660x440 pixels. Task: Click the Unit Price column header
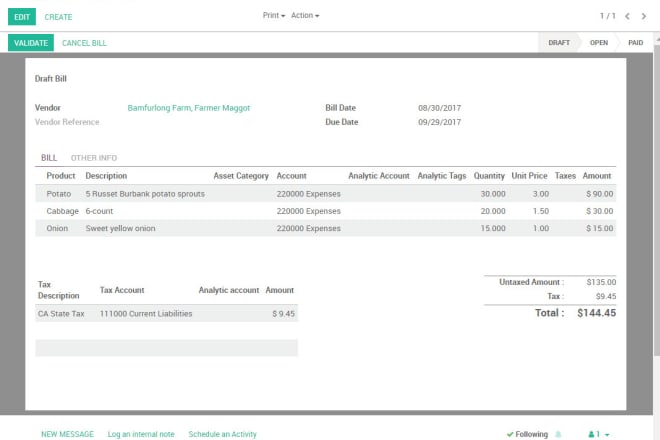tap(529, 176)
